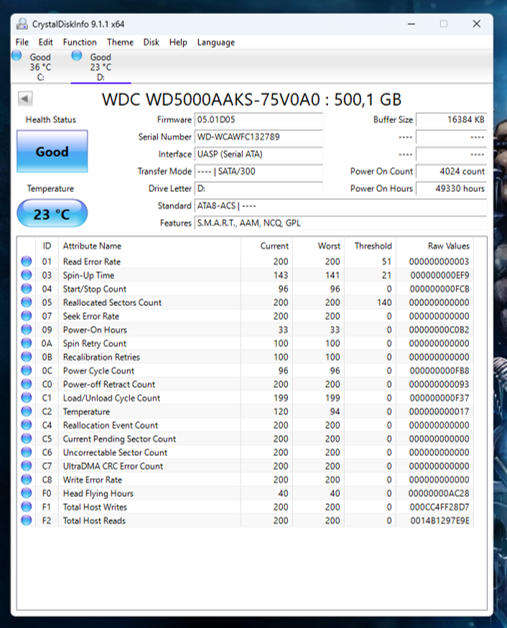Click raw value 0014B1297E9E
Image resolution: width=507 pixels, height=628 pixels.
click(x=439, y=521)
